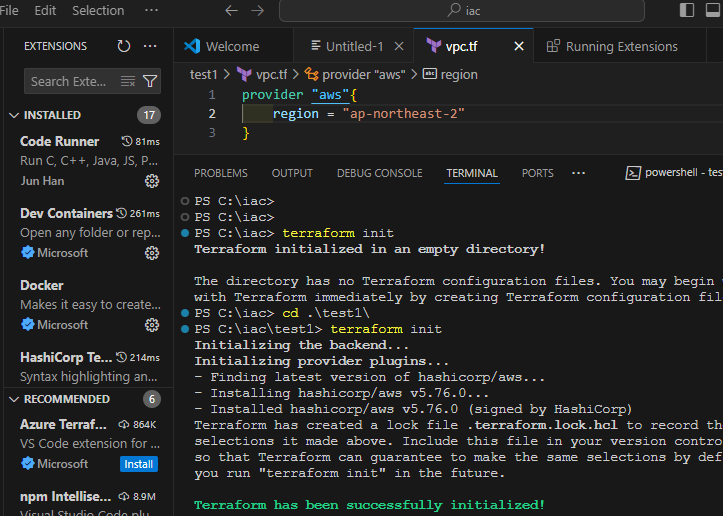This screenshot has height=516, width=723.
Task: Click the "aws" provider name in code
Action: [331, 95]
